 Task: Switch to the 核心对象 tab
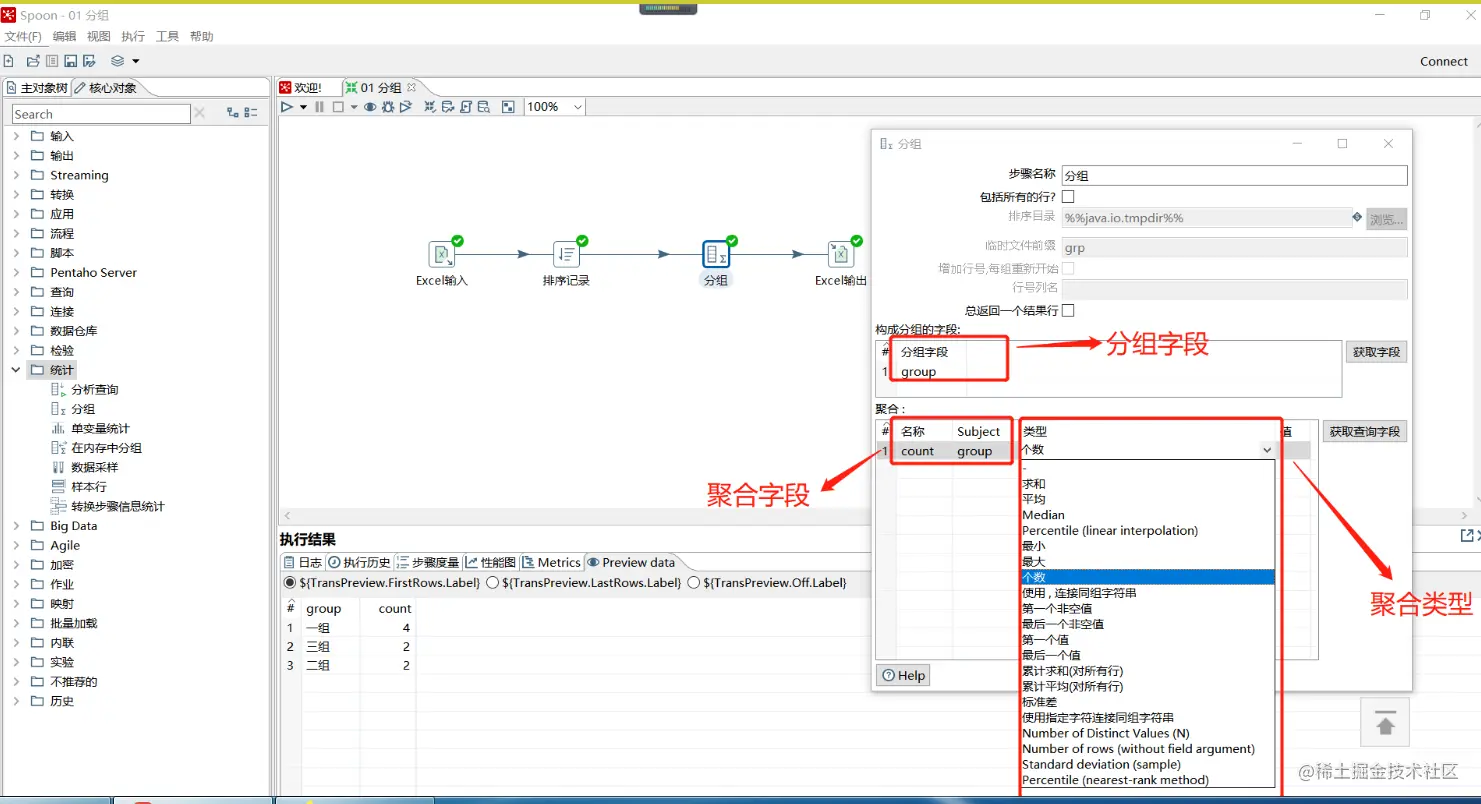[105, 88]
